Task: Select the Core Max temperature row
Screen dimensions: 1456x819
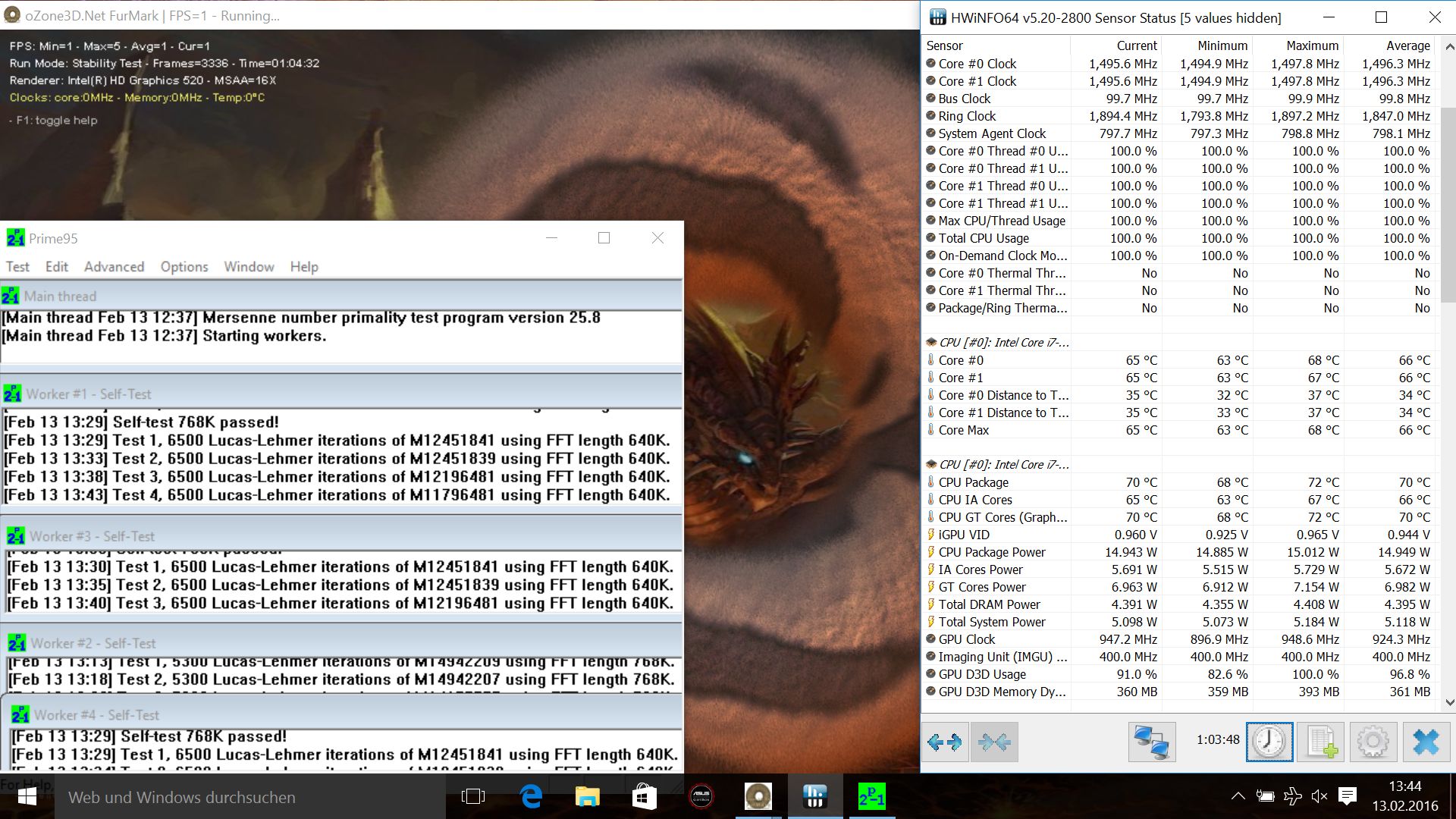Action: click(x=1178, y=430)
